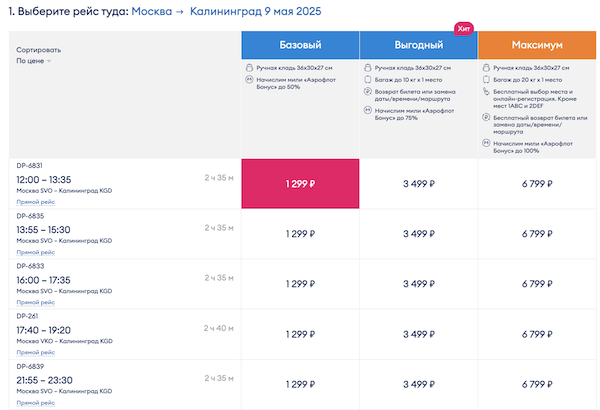The height and width of the screenshot is (410, 600).
Task: Select the Базовый tariff column header
Action: pyautogui.click(x=299, y=45)
